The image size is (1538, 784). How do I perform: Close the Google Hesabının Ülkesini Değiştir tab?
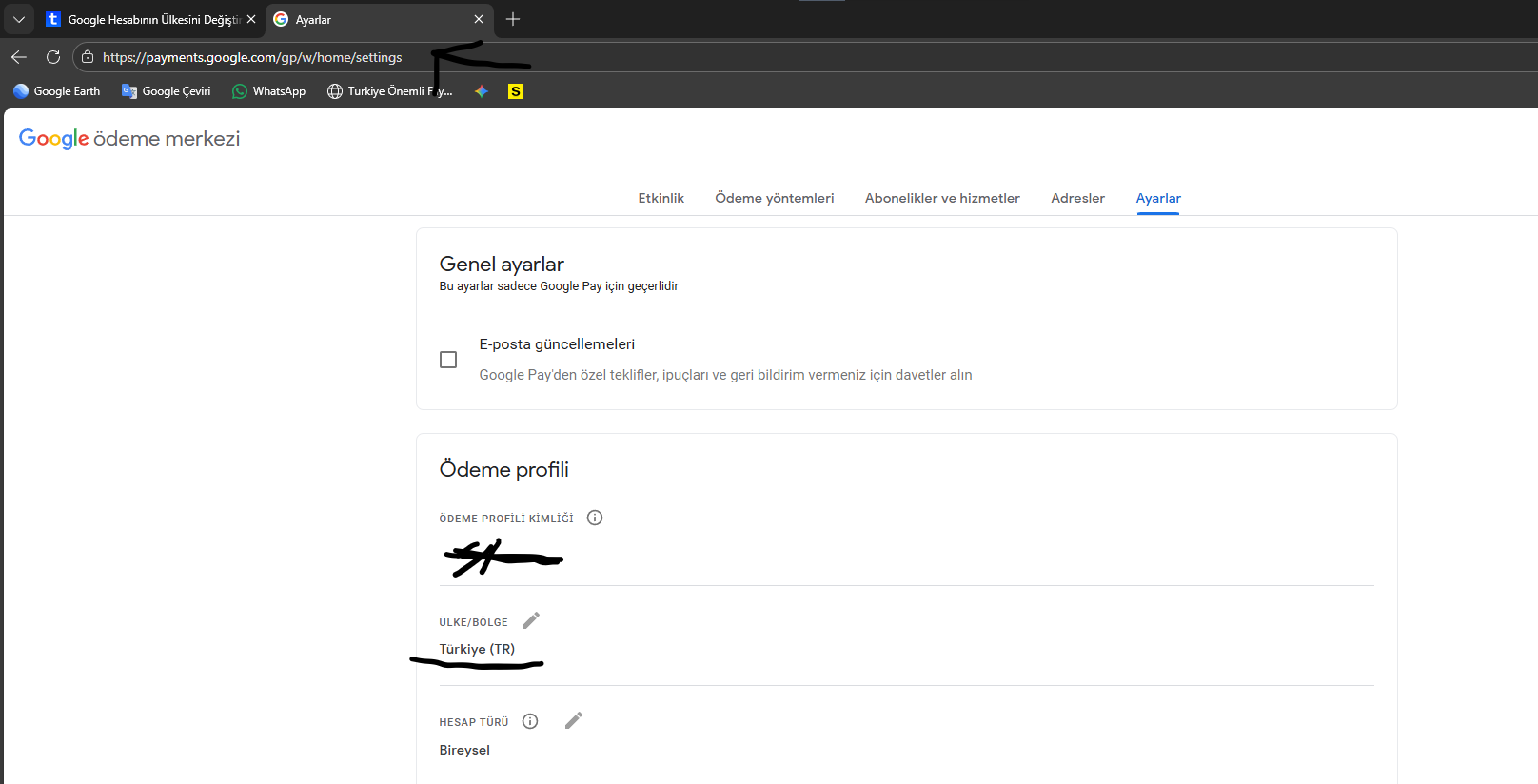(x=251, y=19)
